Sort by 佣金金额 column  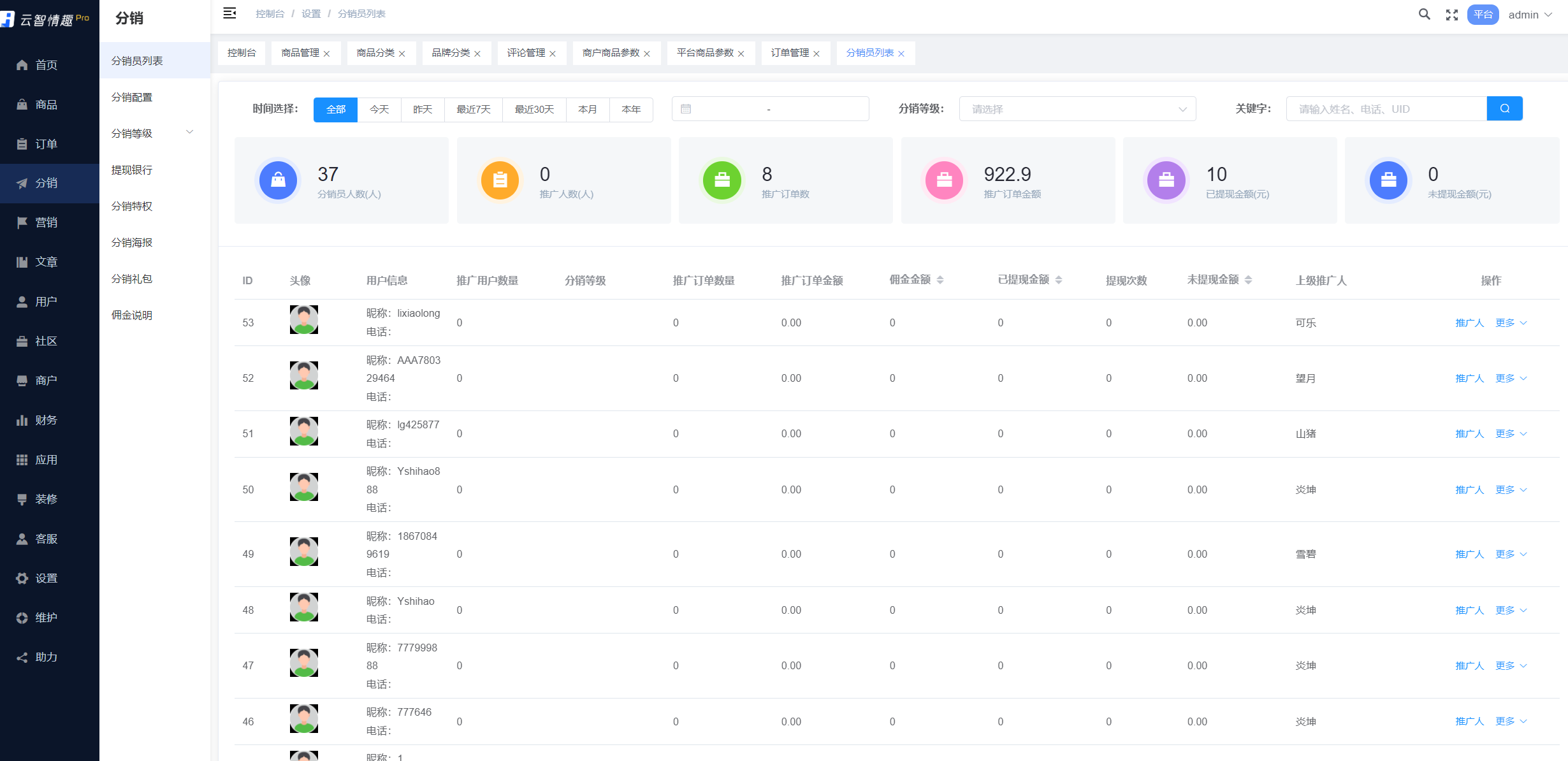click(x=940, y=280)
